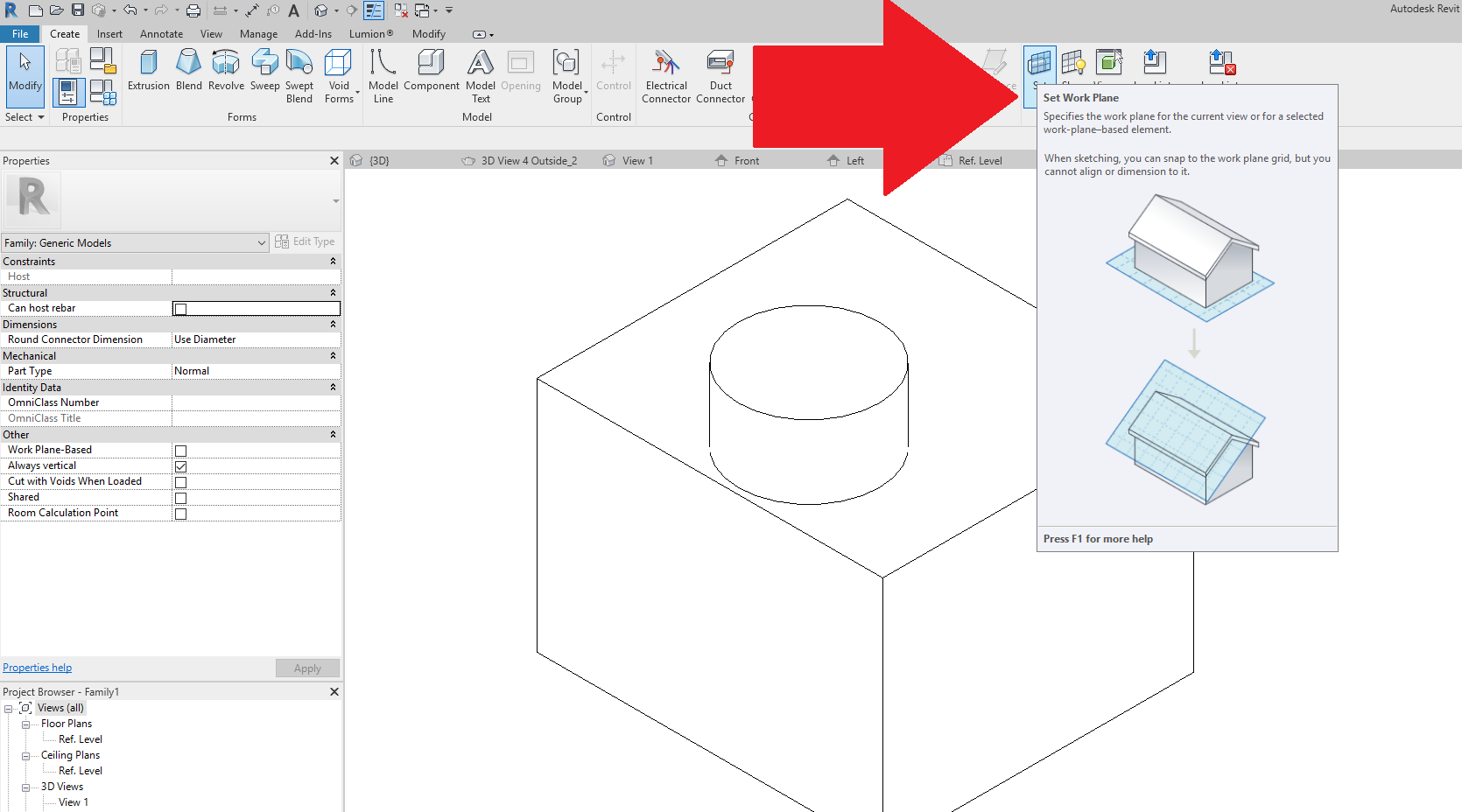Viewport: 1462px width, 812px height.
Task: Open Ref. Level under Ceiling Plans
Action: tap(81, 771)
